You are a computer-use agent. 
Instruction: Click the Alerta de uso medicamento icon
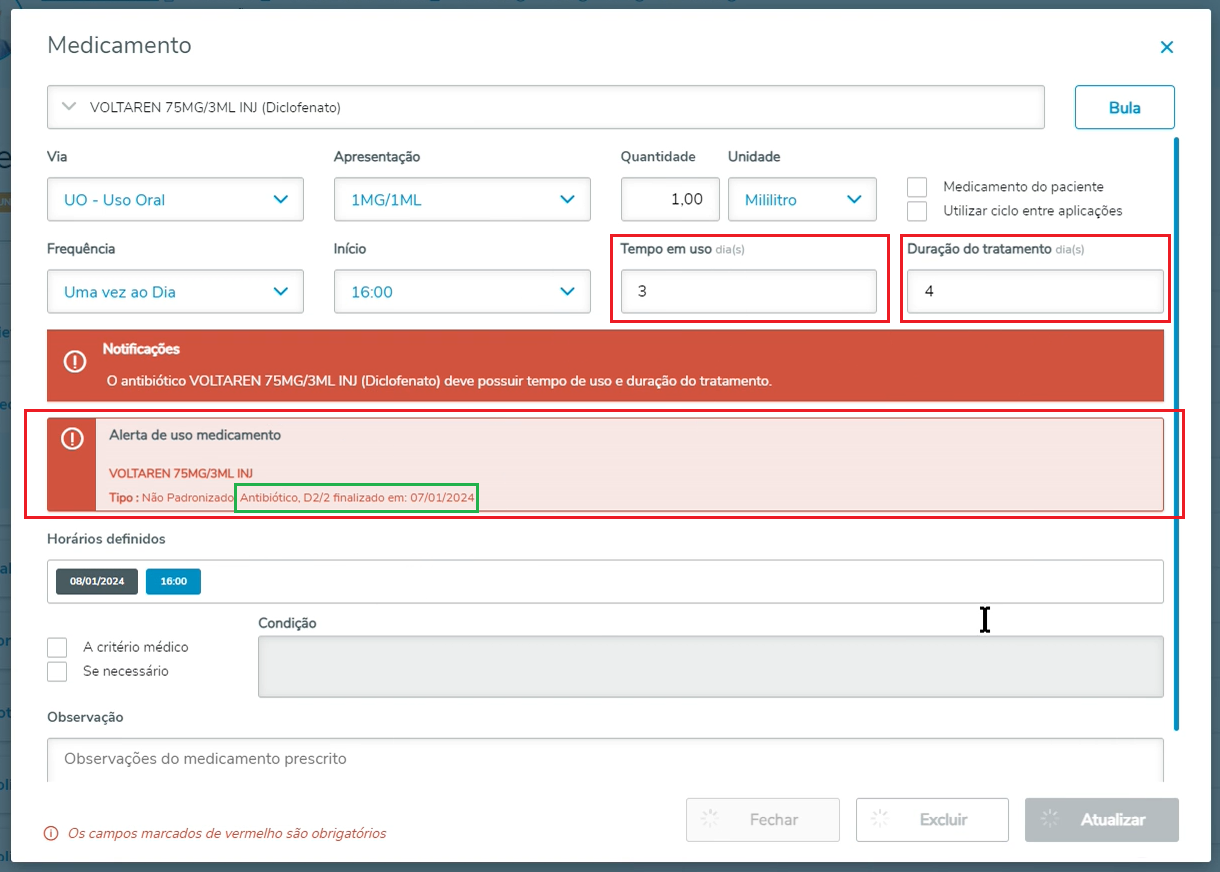[x=72, y=439]
